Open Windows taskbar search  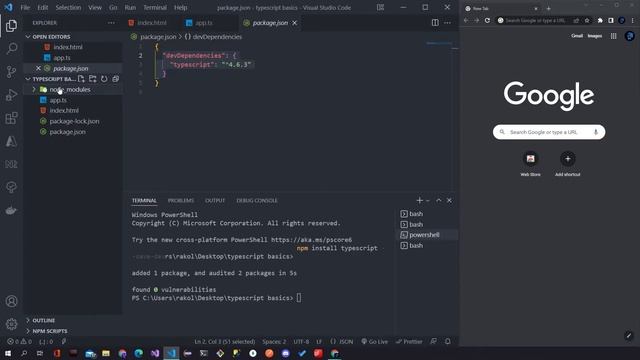point(24,353)
